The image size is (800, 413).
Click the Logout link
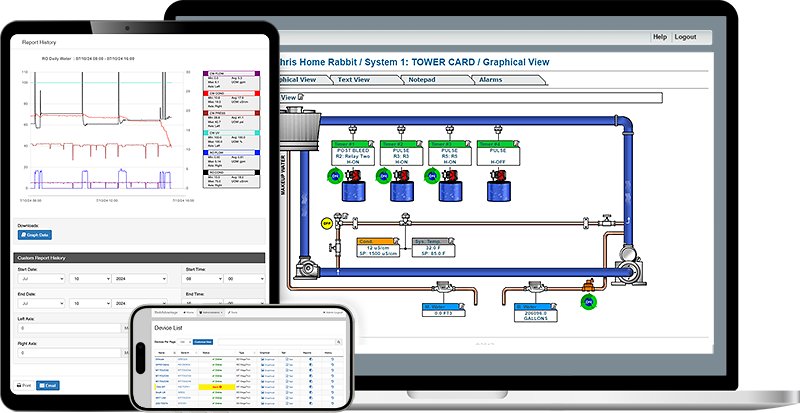point(685,37)
